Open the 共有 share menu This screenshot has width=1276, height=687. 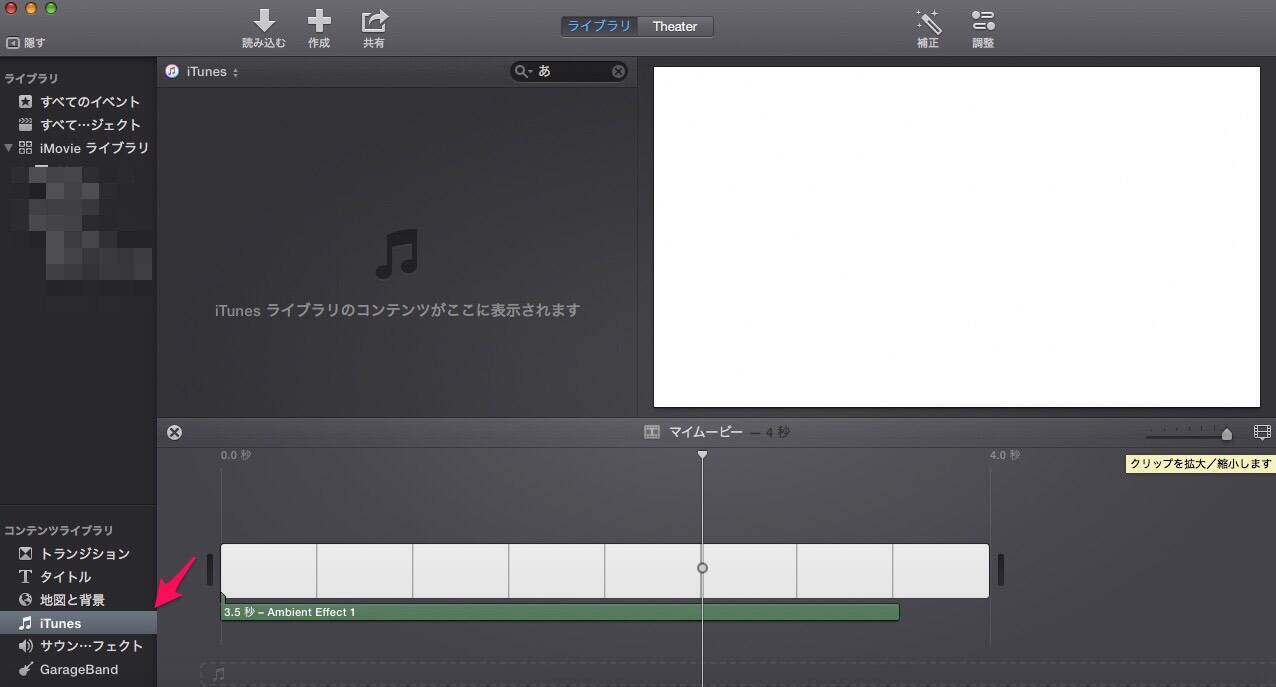click(374, 21)
